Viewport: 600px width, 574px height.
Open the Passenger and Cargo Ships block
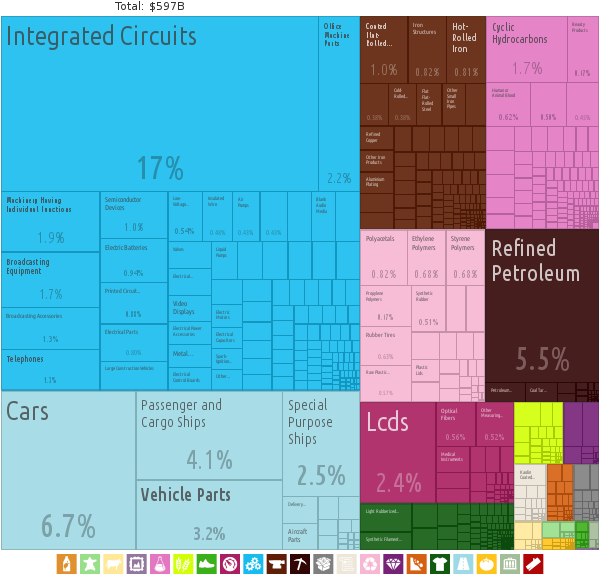(x=209, y=435)
